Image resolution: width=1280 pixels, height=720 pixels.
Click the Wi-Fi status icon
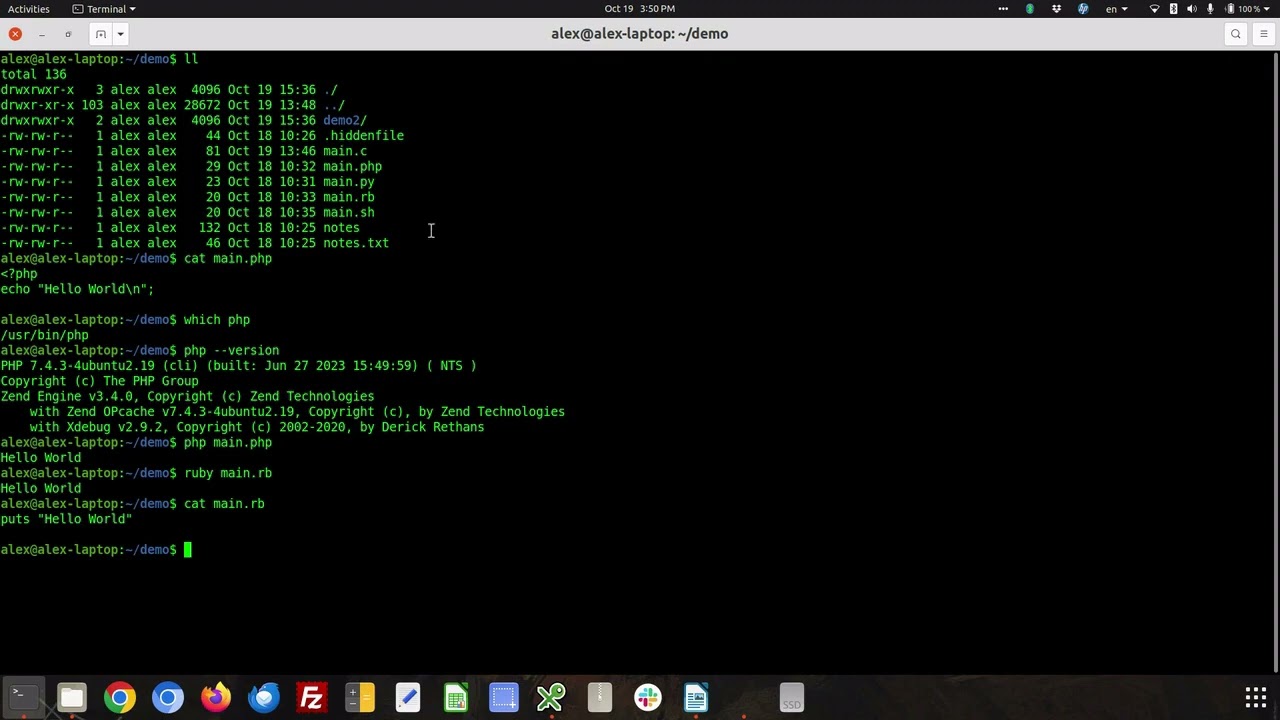pyautogui.click(x=1155, y=9)
